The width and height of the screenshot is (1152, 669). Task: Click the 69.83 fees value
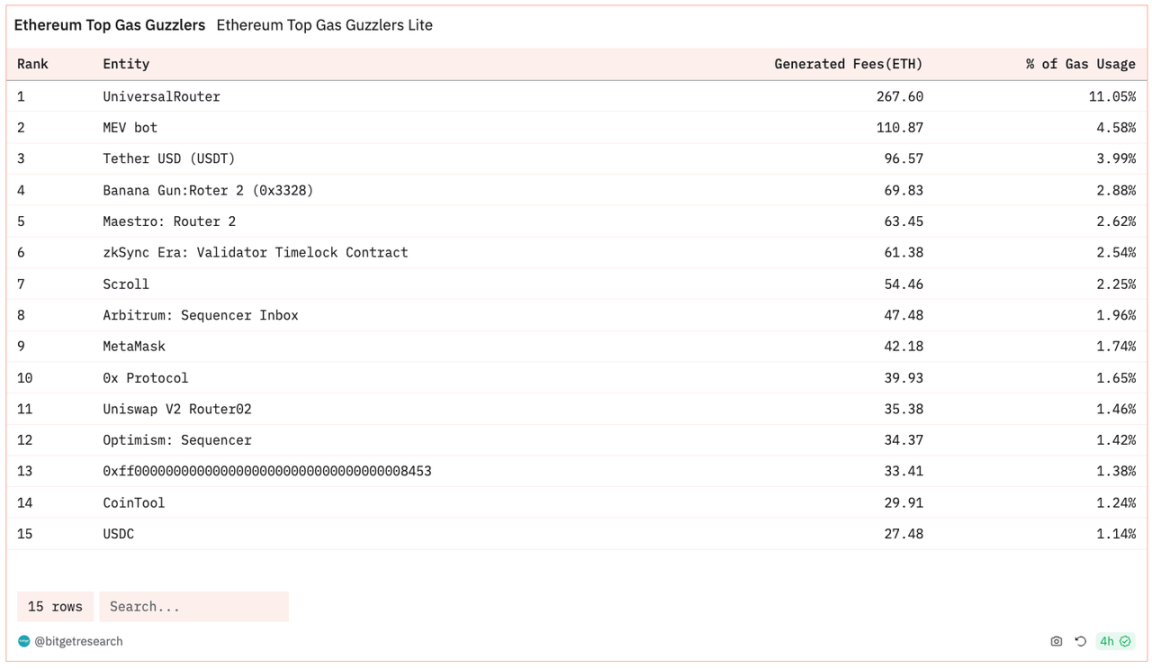click(904, 190)
